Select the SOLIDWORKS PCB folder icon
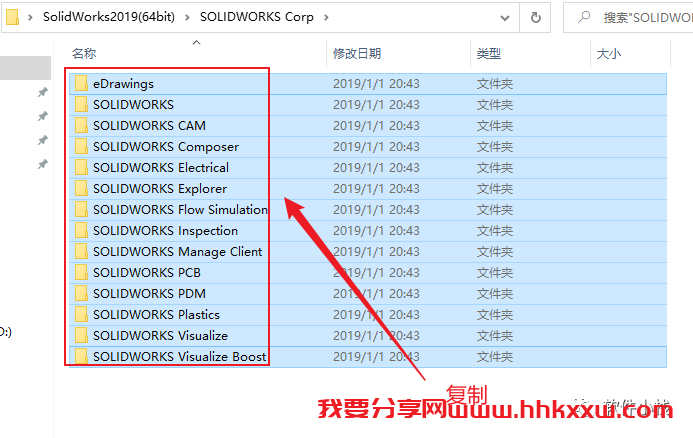This screenshot has width=693, height=438. coord(81,272)
